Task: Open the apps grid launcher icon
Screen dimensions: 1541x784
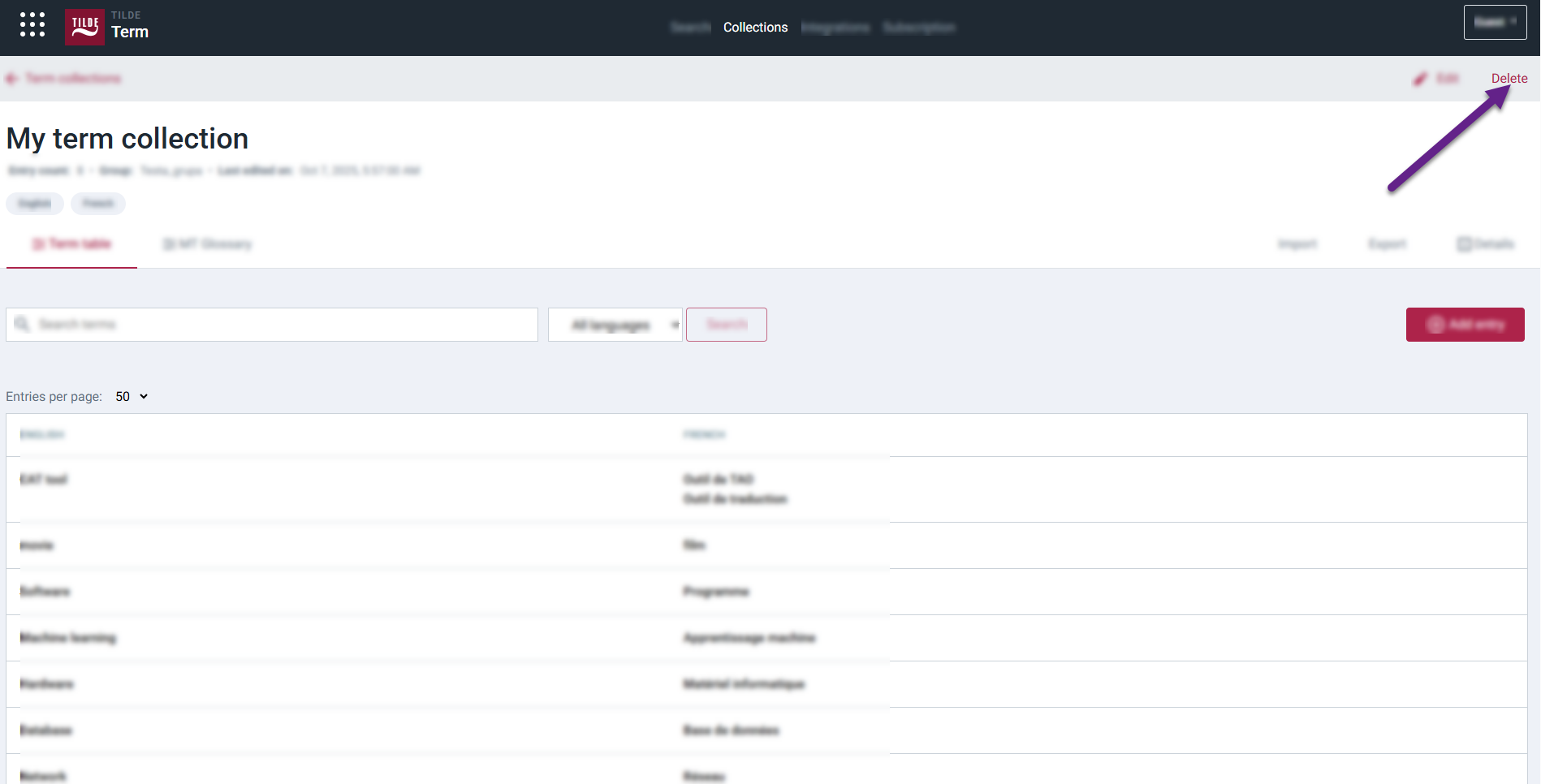Action: pos(32,25)
